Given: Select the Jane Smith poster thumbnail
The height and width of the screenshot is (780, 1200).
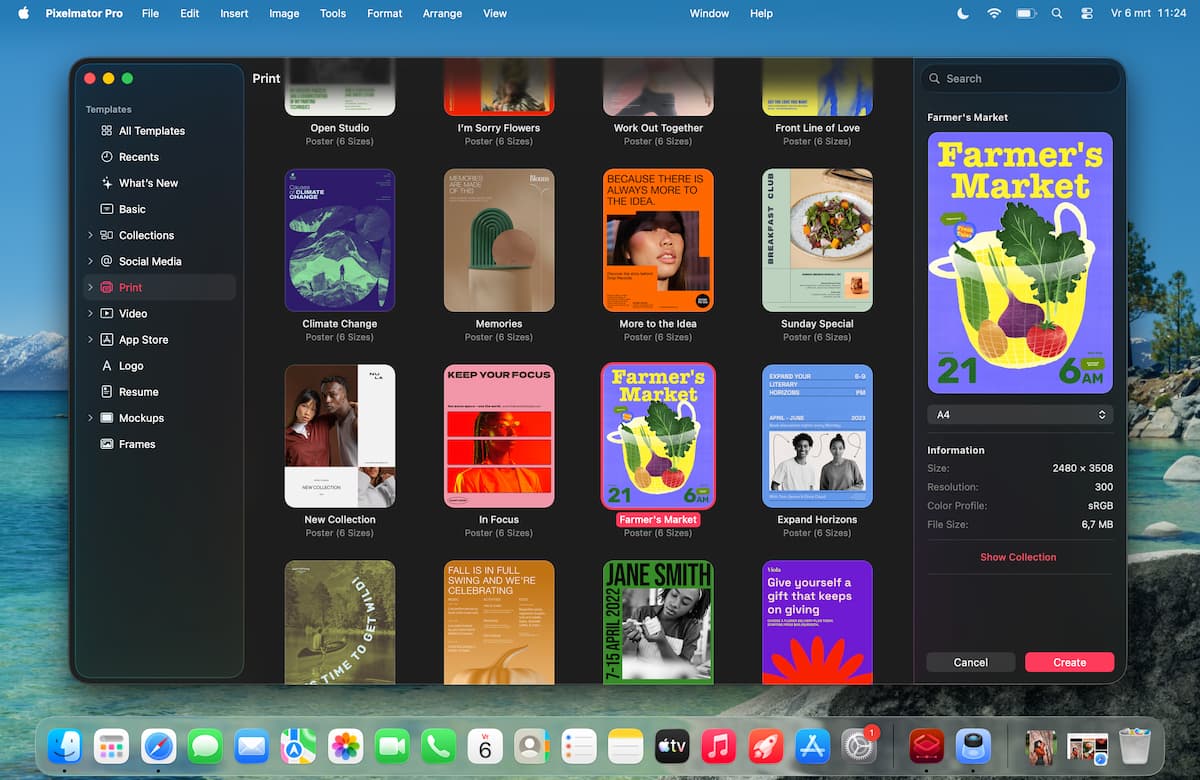Looking at the screenshot, I should point(658,622).
